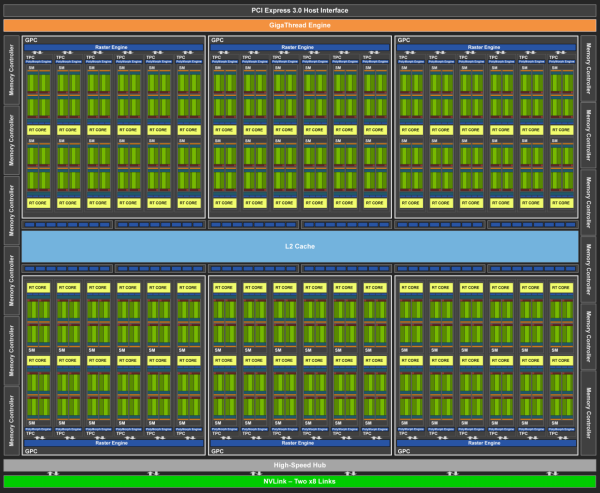Click the first TPC label in top-left GPC
The image size is (600, 493).
click(31, 58)
